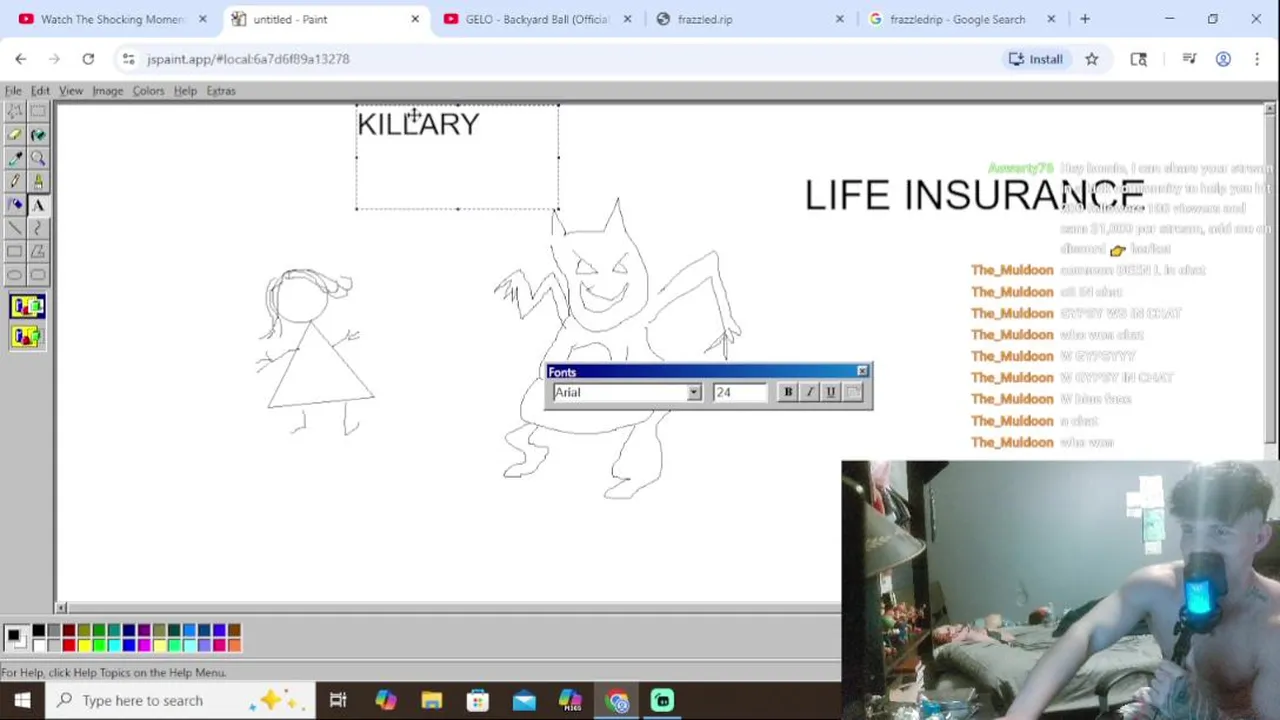
Task: Click the browser back arrow
Action: [21, 59]
